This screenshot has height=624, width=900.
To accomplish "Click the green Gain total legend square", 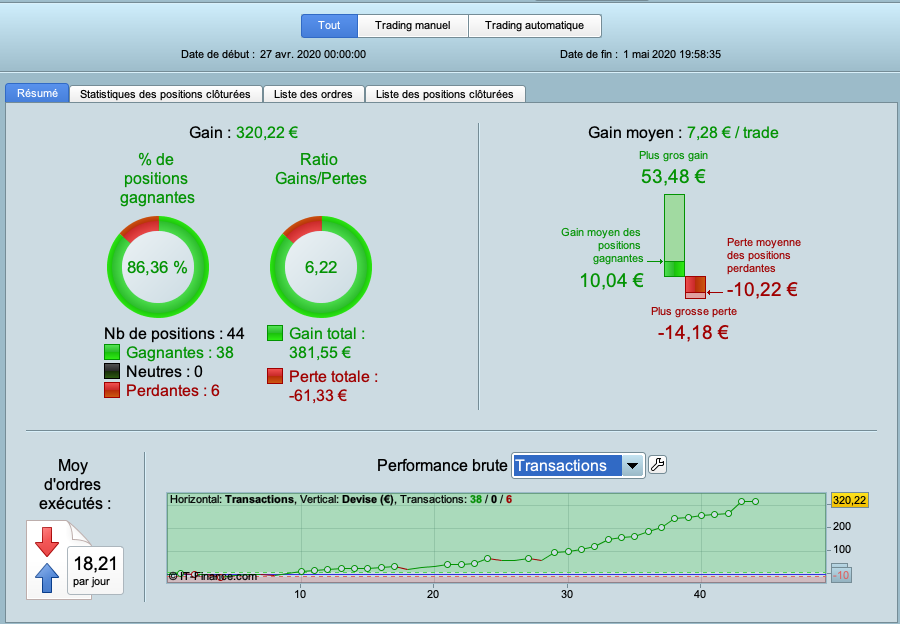I will click(275, 334).
